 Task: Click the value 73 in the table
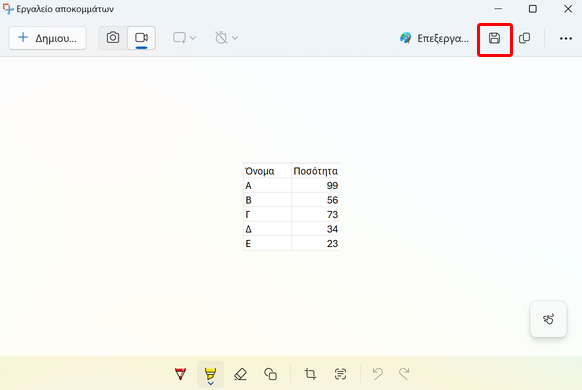pos(332,214)
